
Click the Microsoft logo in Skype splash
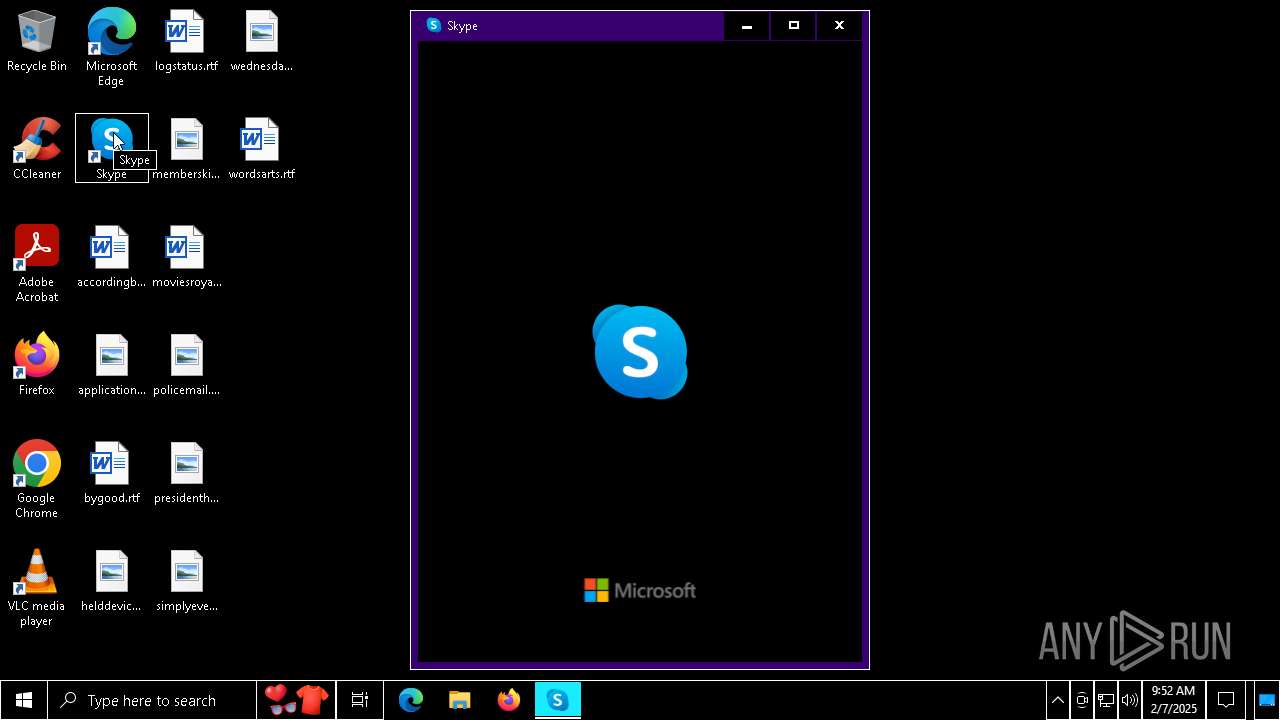640,591
